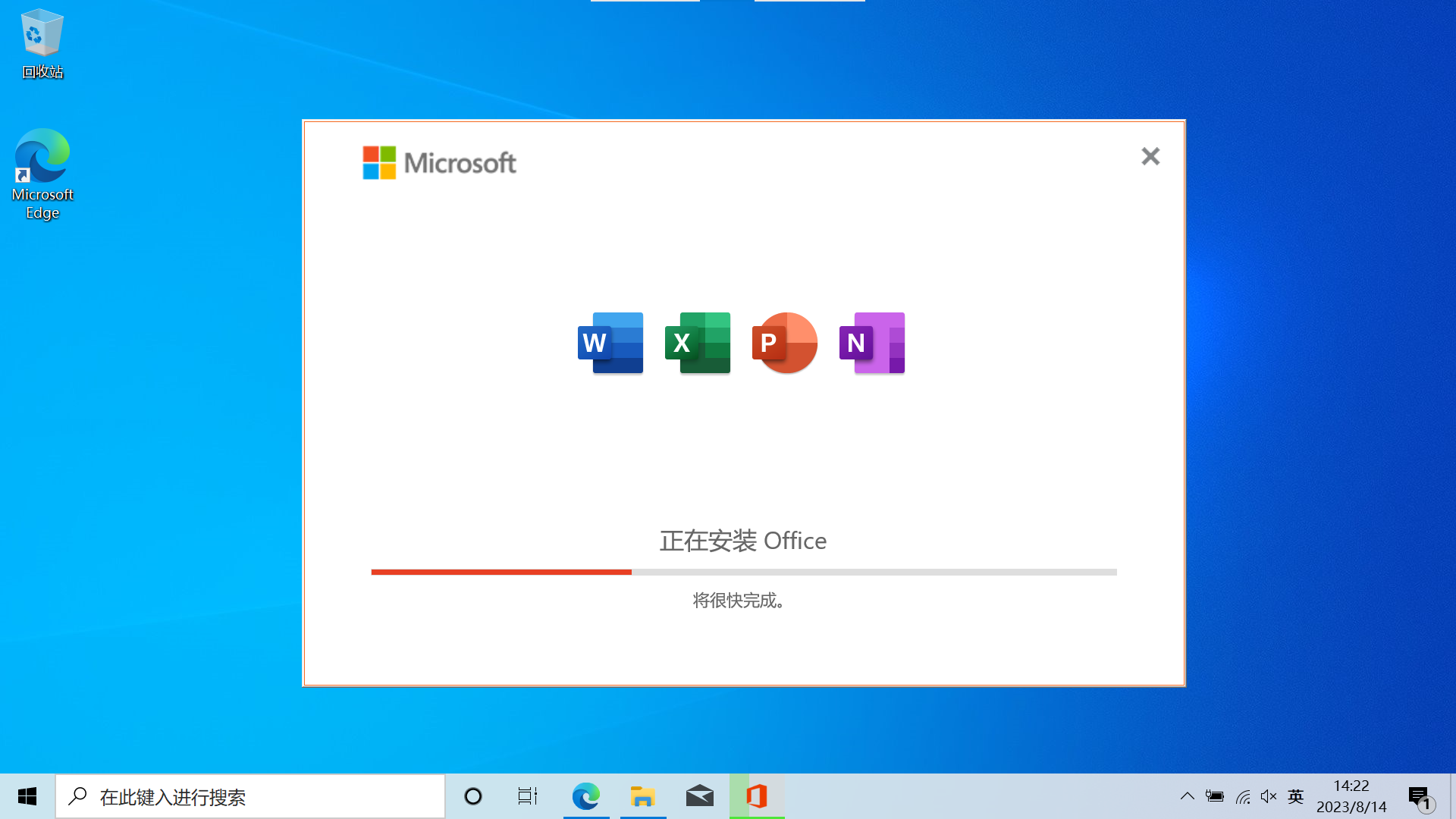The width and height of the screenshot is (1456, 819).
Task: Click the Word icon in the installer
Action: tap(610, 343)
